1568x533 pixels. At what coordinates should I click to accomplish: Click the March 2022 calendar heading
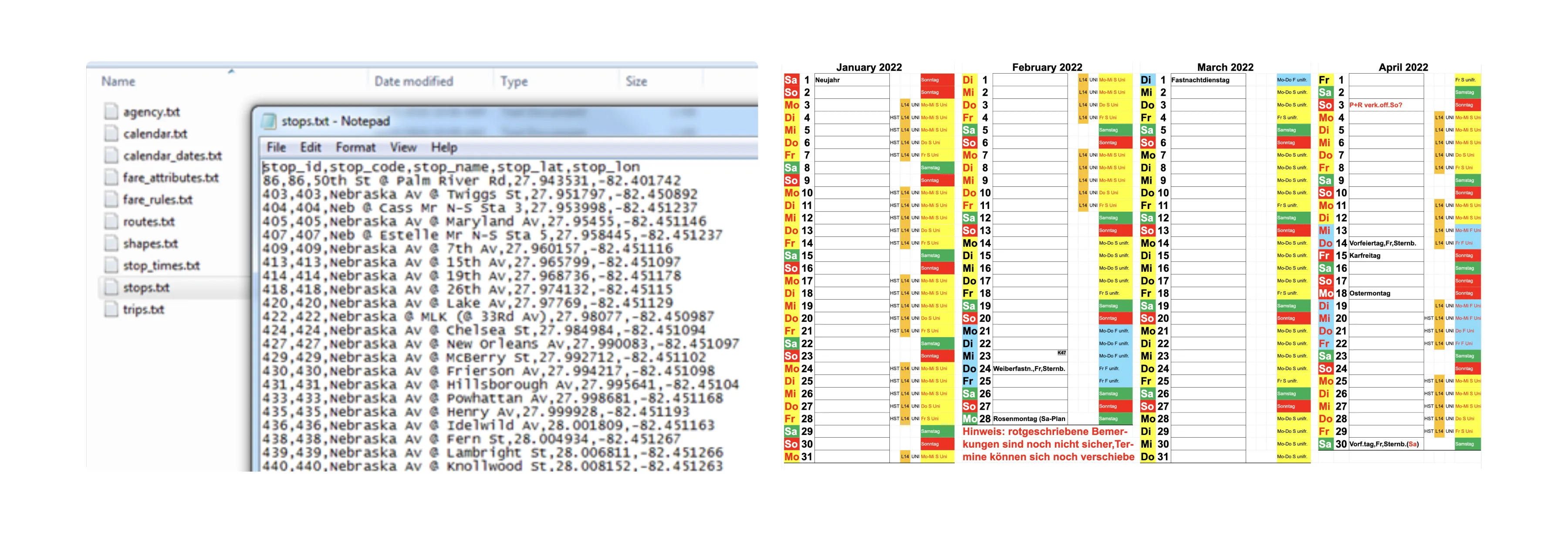click(x=1225, y=67)
